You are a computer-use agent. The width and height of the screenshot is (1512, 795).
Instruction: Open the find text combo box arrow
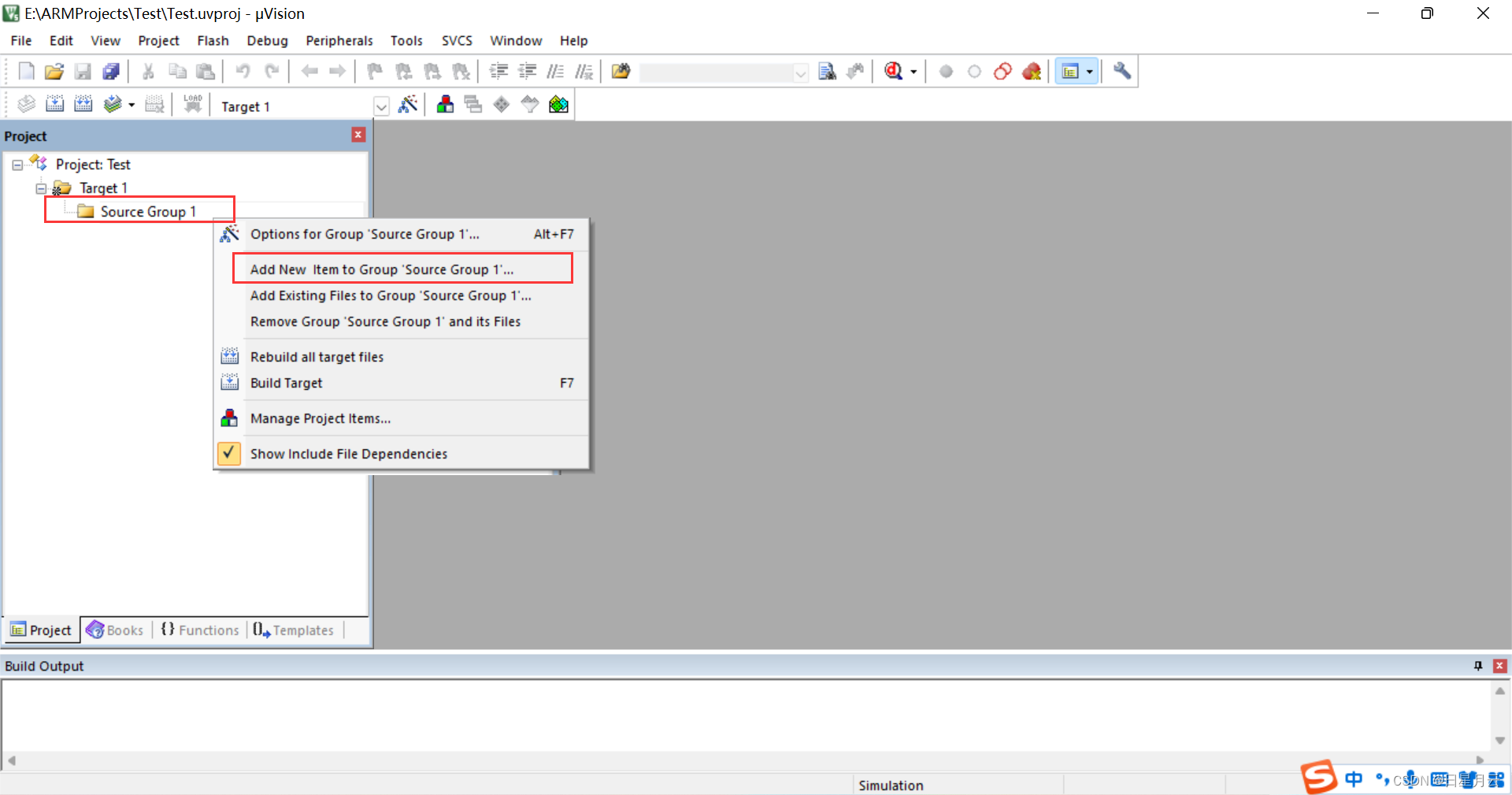click(x=800, y=73)
